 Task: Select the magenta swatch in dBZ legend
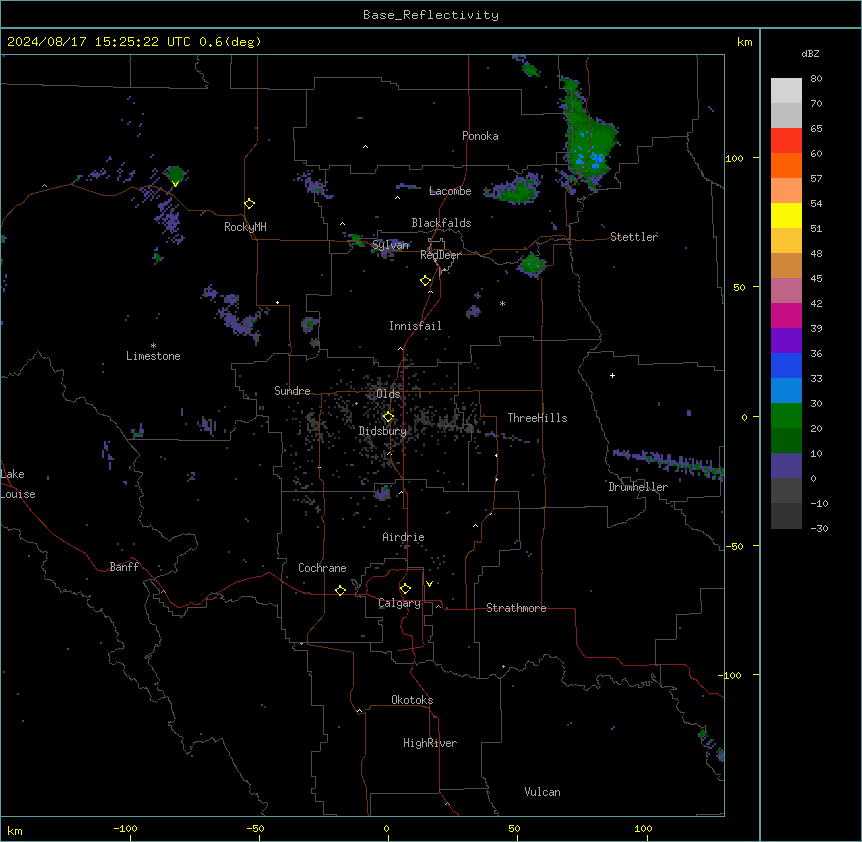(x=786, y=315)
